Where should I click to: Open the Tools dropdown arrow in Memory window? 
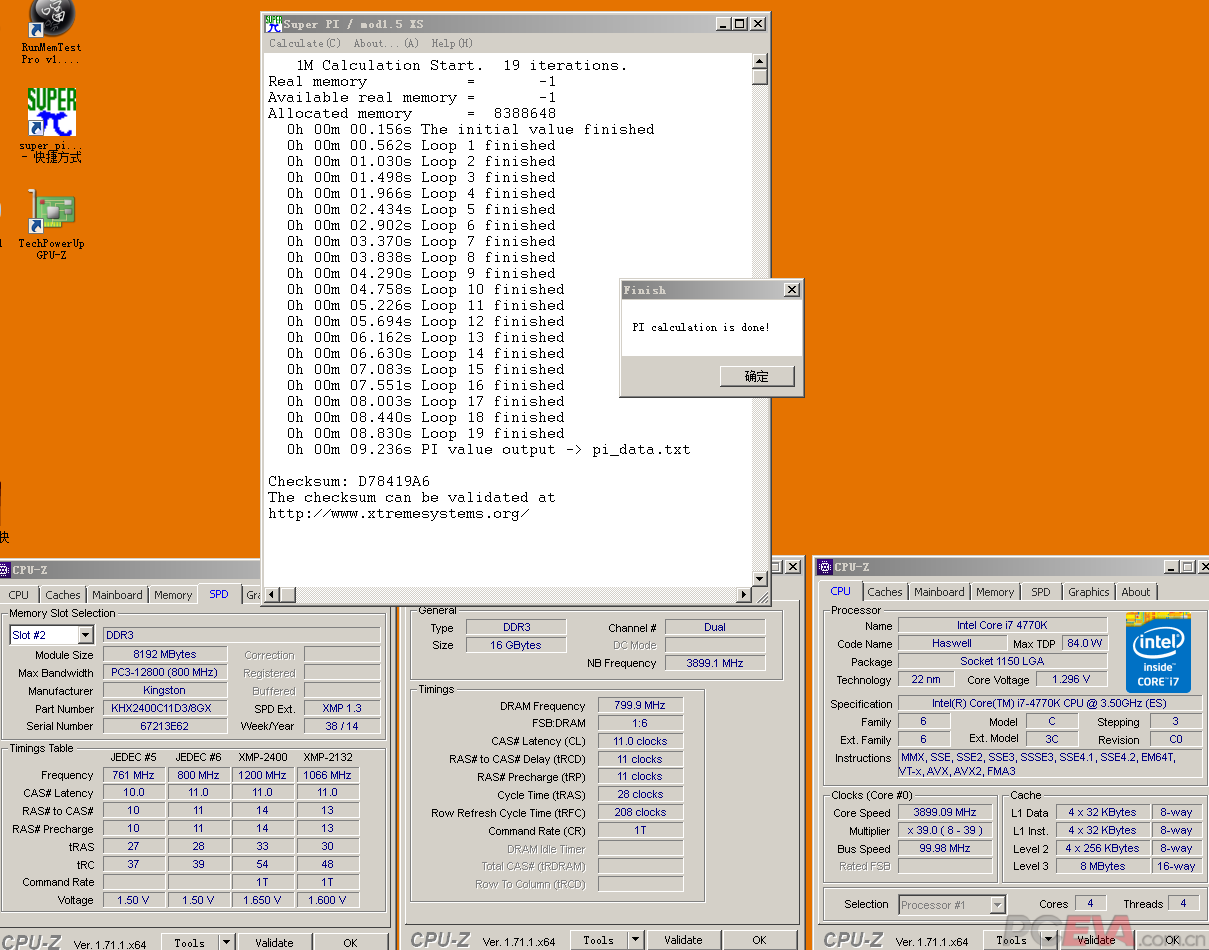point(635,940)
